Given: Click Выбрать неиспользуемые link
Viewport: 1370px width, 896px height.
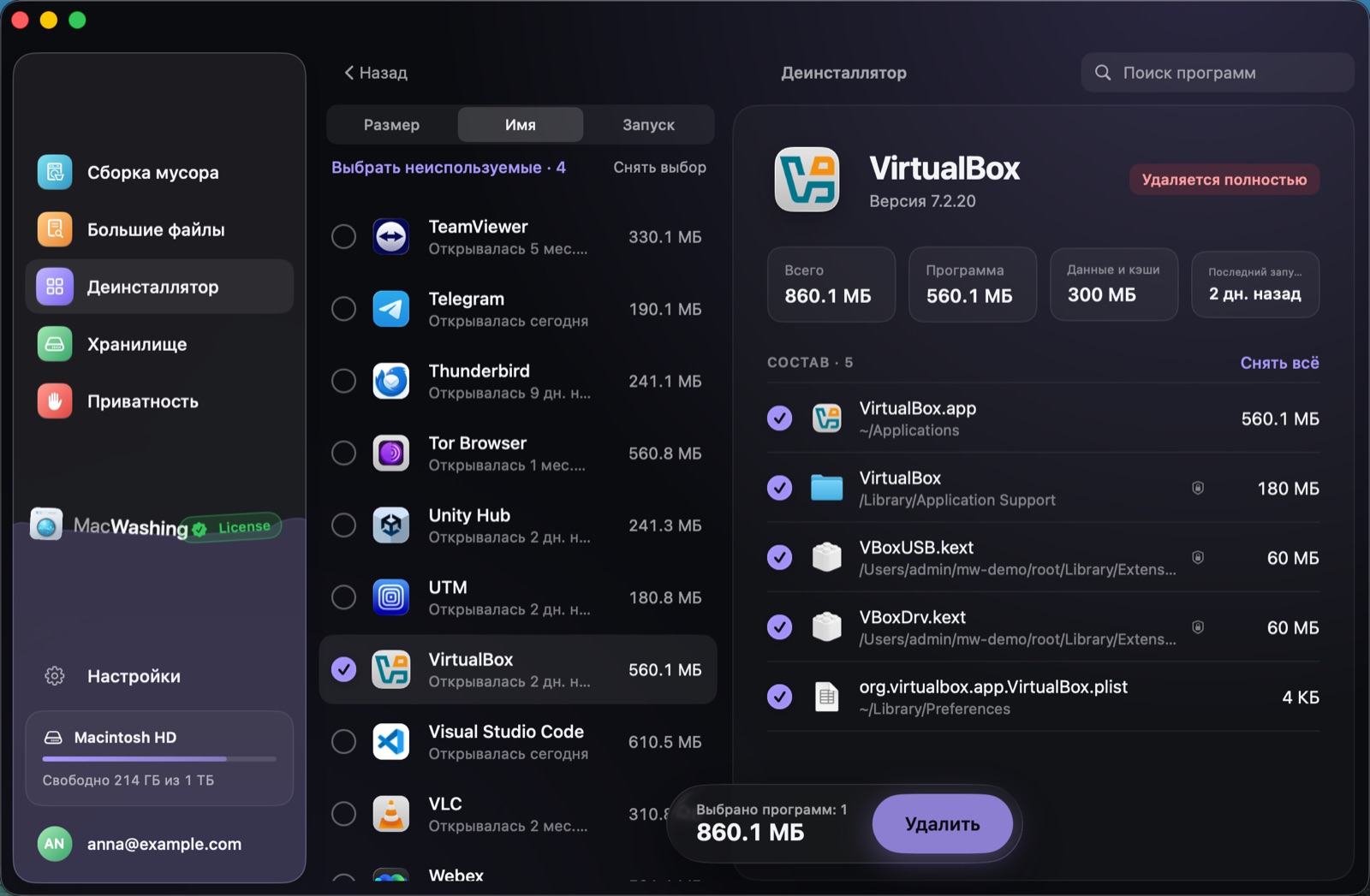Looking at the screenshot, I should tap(448, 168).
